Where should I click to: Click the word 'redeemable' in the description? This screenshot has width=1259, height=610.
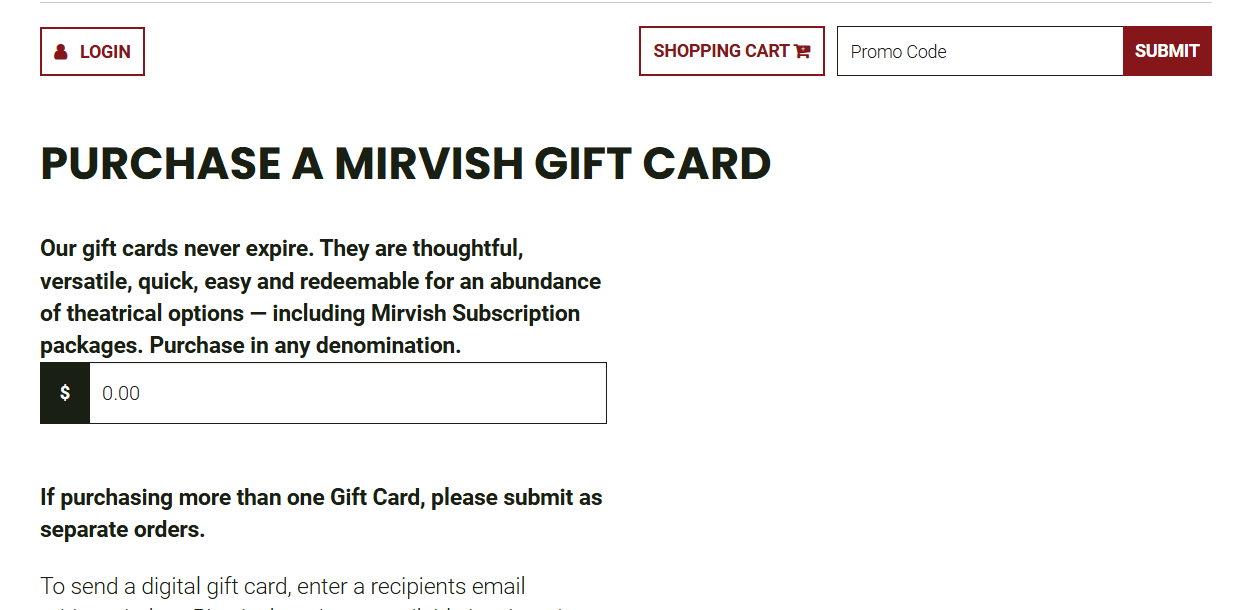click(359, 281)
